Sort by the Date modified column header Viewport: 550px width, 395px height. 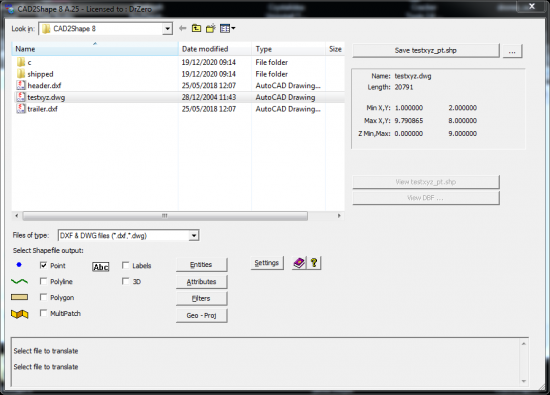(x=215, y=49)
